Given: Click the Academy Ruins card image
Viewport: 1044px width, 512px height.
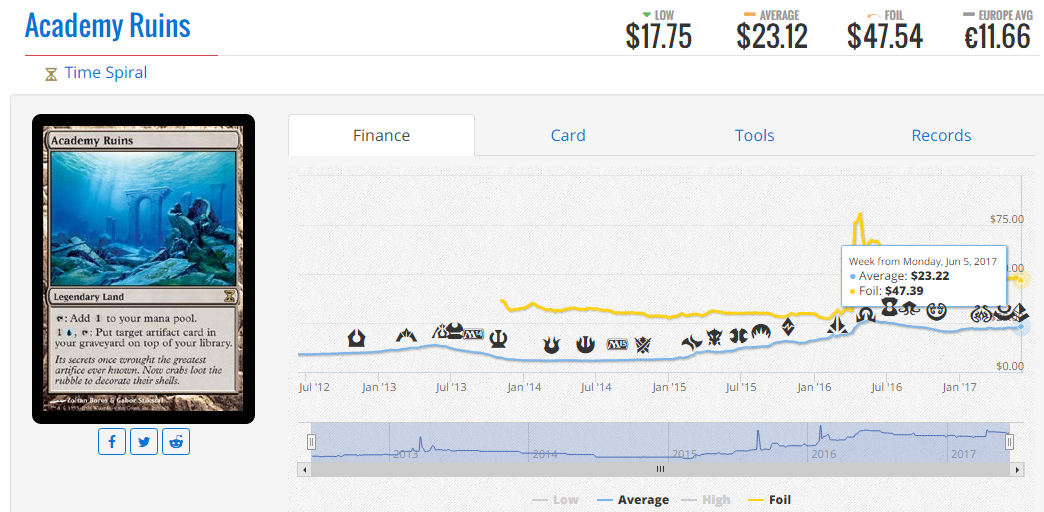Looking at the screenshot, I should point(143,269).
